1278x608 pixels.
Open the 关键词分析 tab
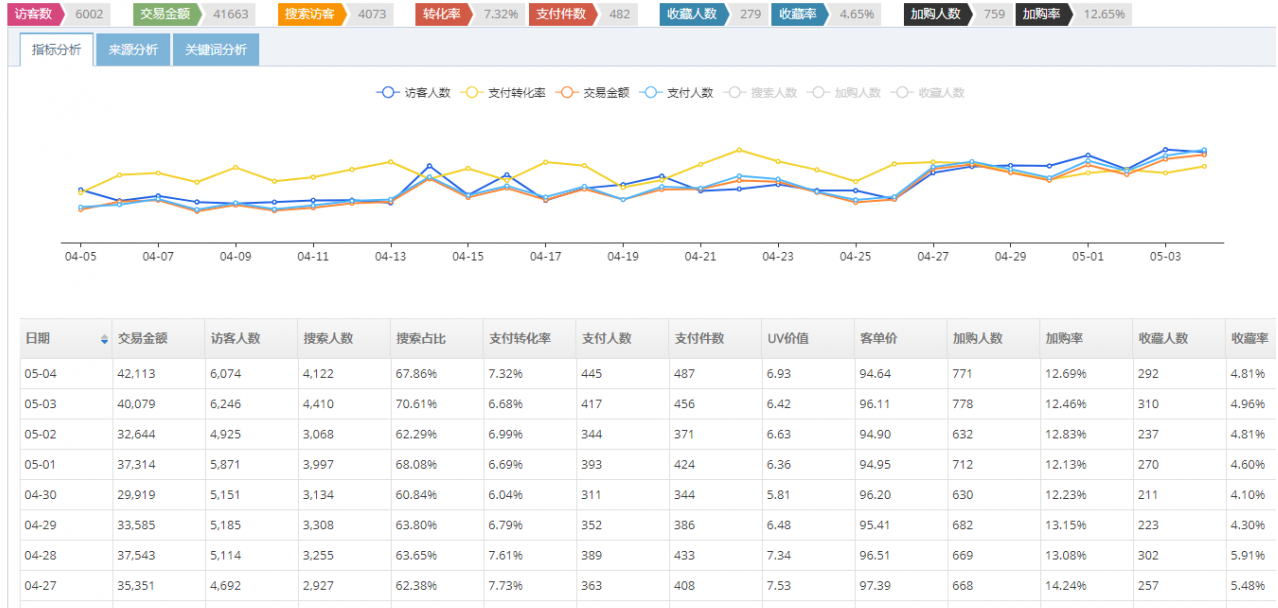coord(216,50)
